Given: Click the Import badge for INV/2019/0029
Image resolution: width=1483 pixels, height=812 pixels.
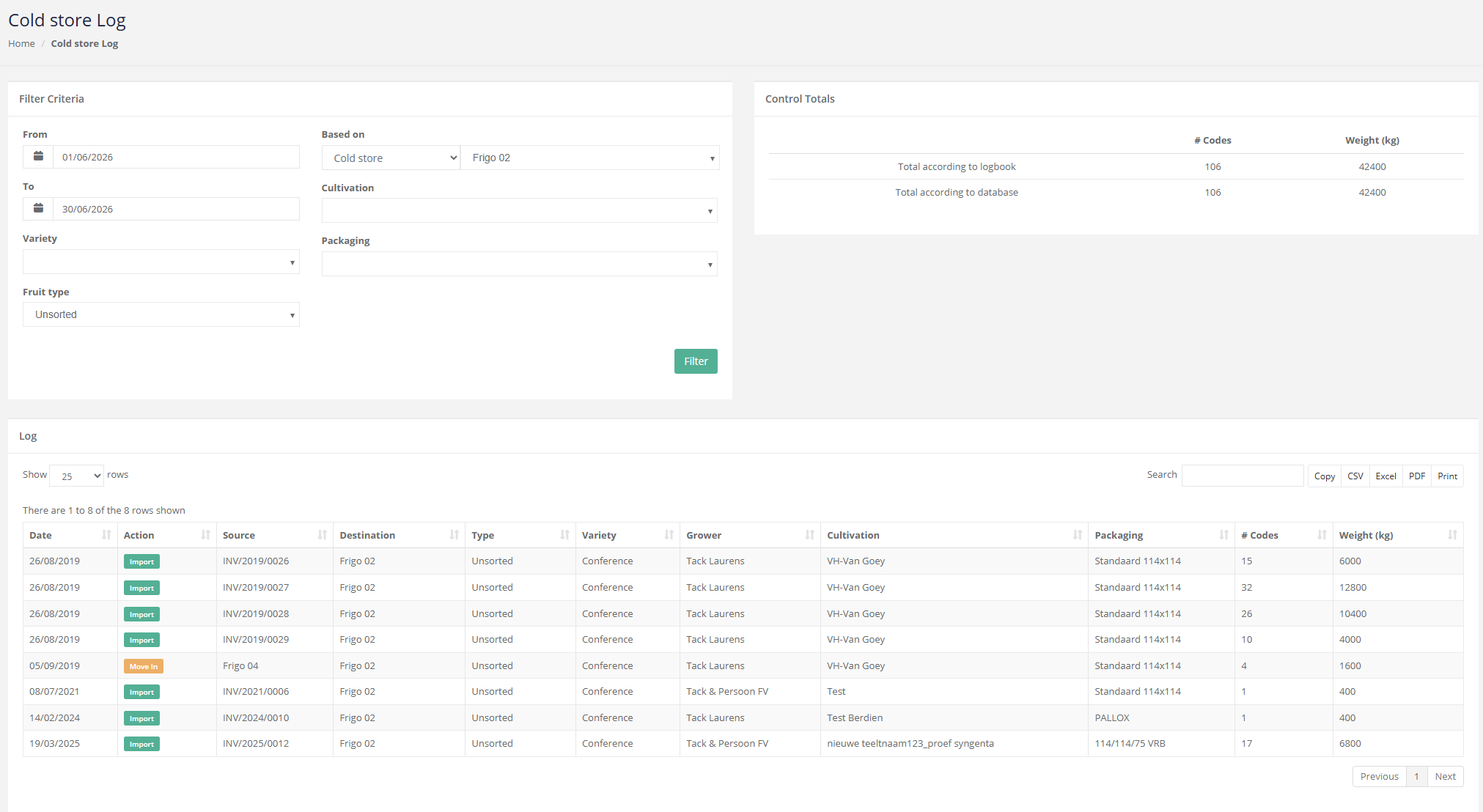Looking at the screenshot, I should pyautogui.click(x=141, y=640).
